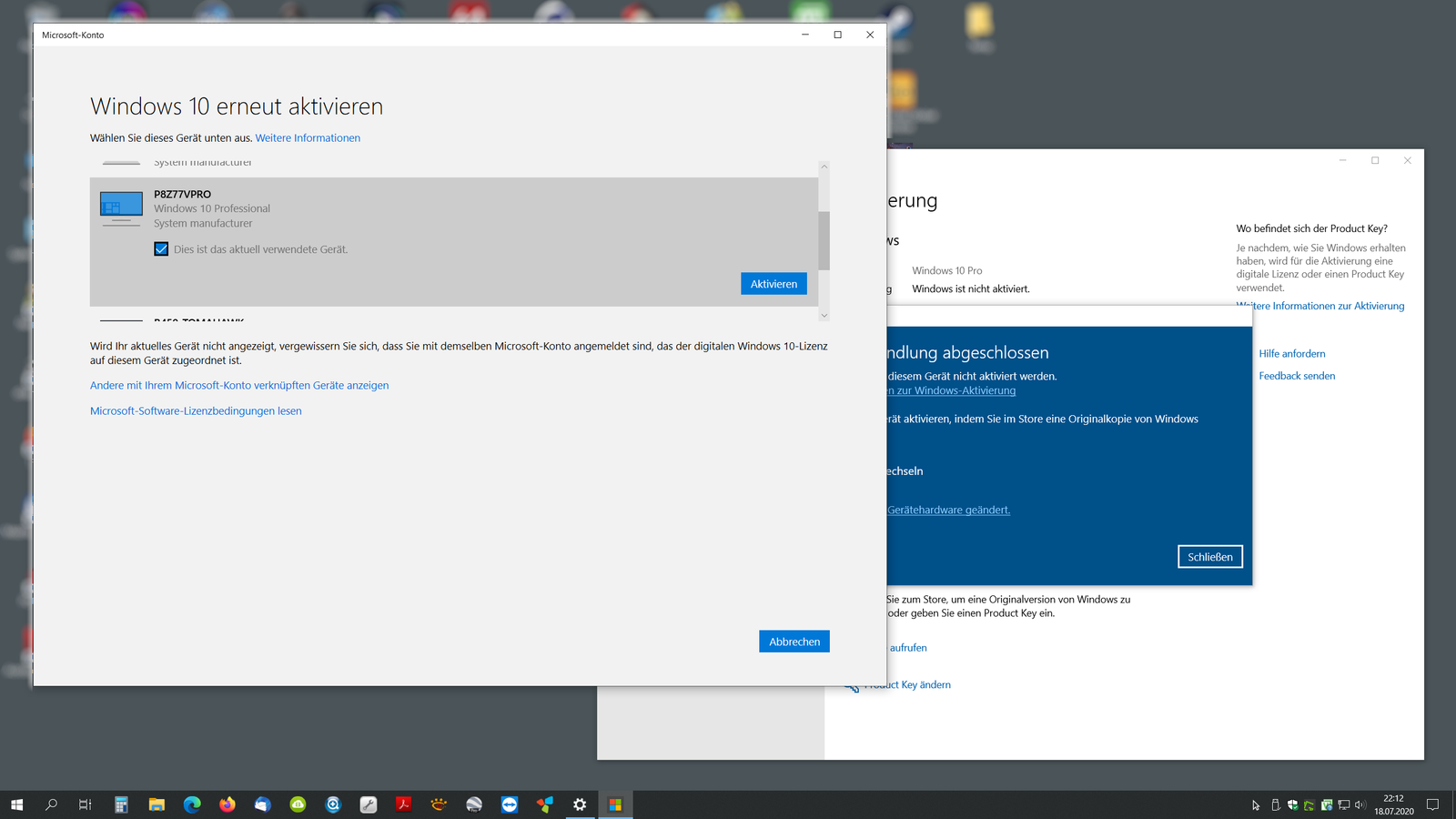The height and width of the screenshot is (819, 1456).
Task: Select the P8Z77VPRO device name
Action: click(182, 195)
